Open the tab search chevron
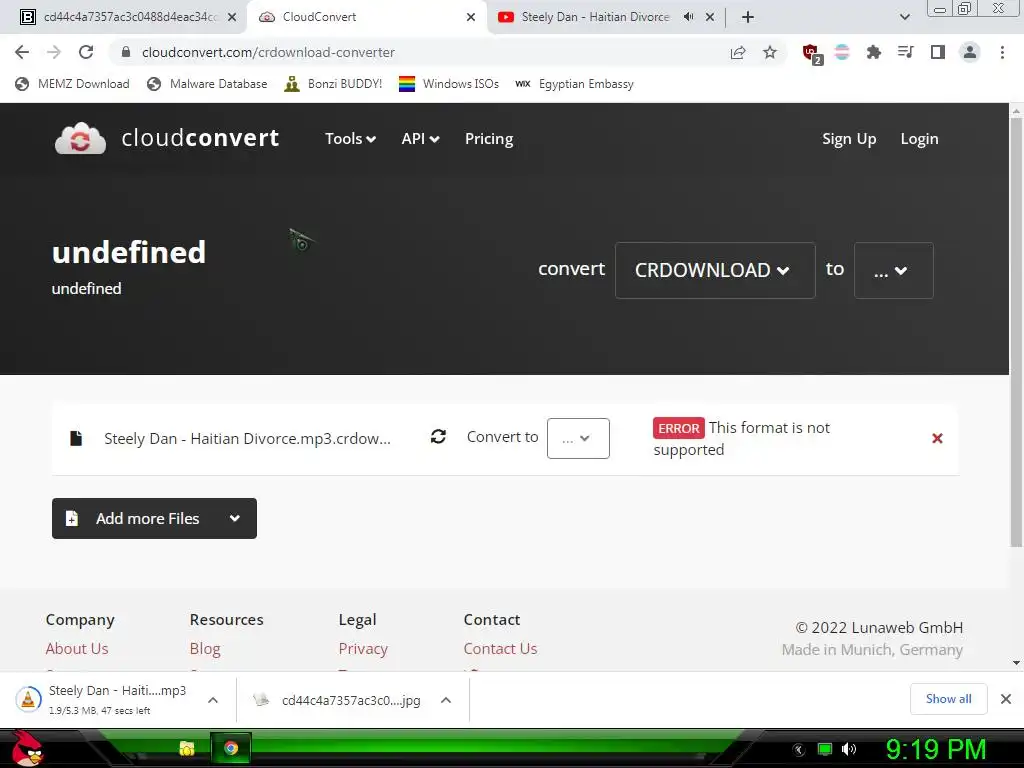The width and height of the screenshot is (1024, 768). tap(904, 17)
